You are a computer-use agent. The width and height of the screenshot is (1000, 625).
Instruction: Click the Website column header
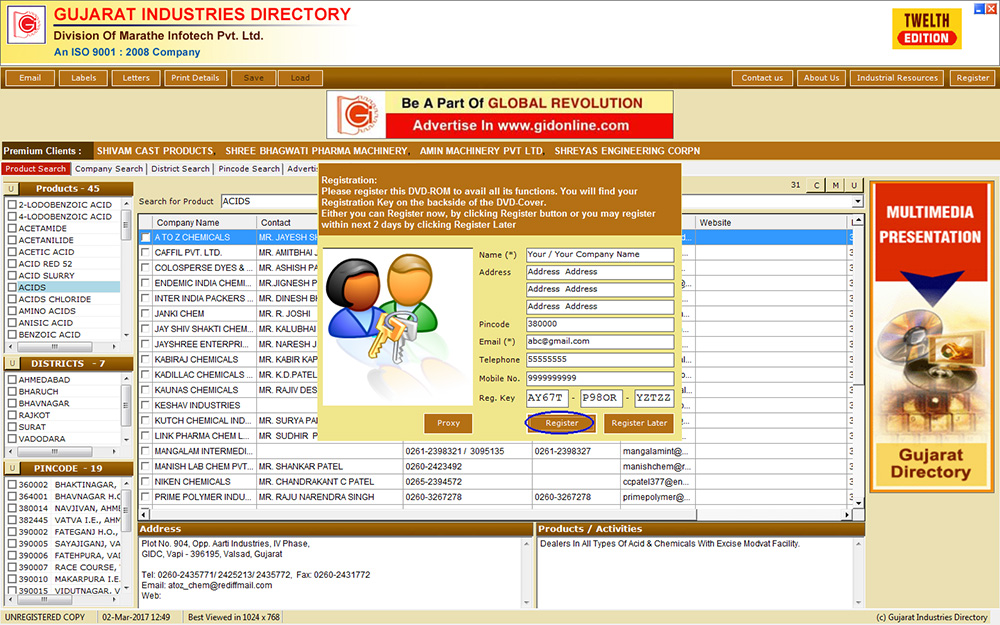[772, 223]
